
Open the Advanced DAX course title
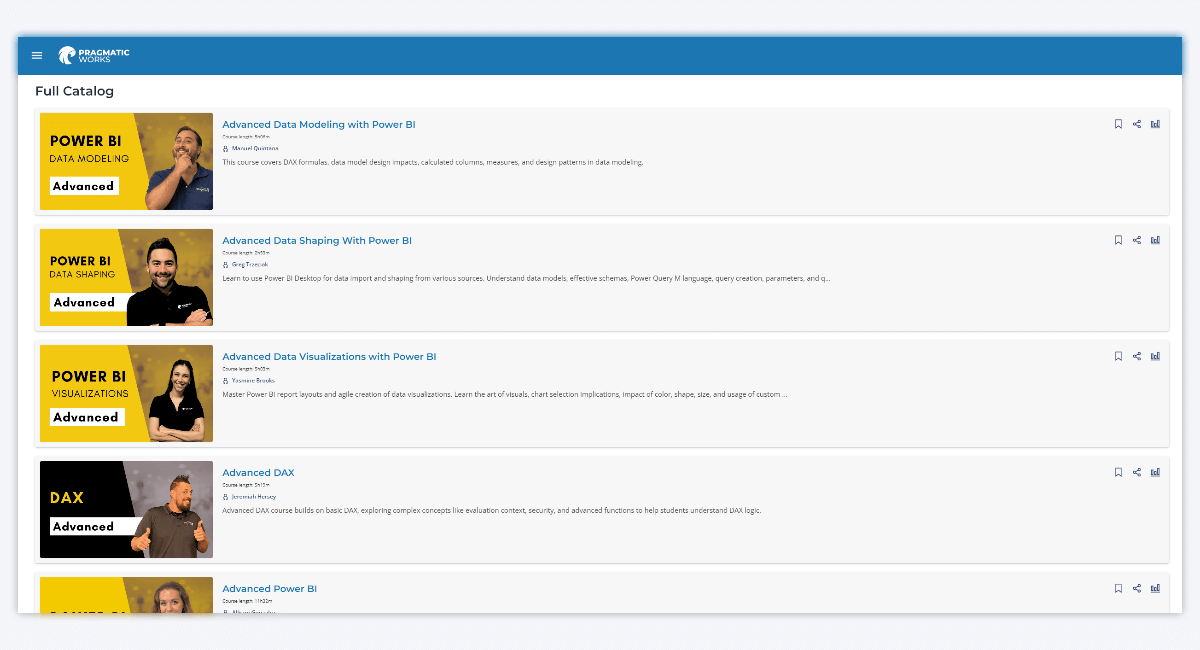[x=258, y=473]
